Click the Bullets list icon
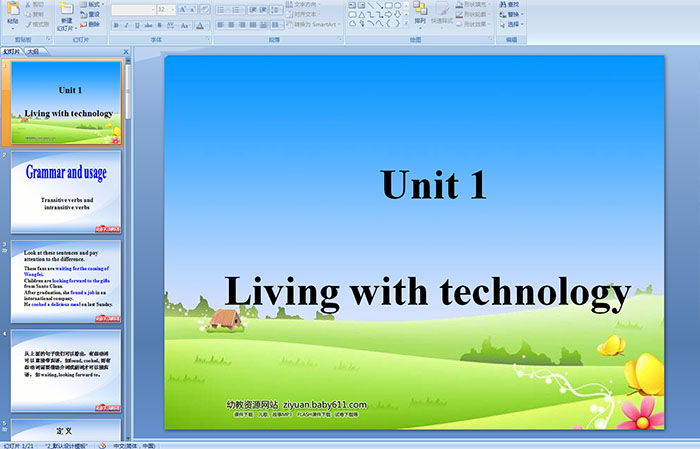 tap(222, 10)
